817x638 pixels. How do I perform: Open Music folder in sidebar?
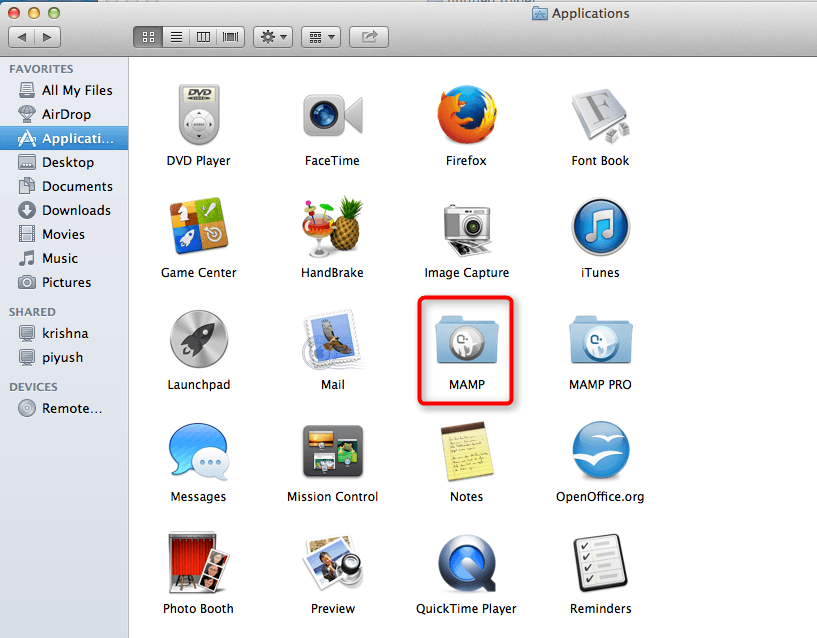point(64,258)
